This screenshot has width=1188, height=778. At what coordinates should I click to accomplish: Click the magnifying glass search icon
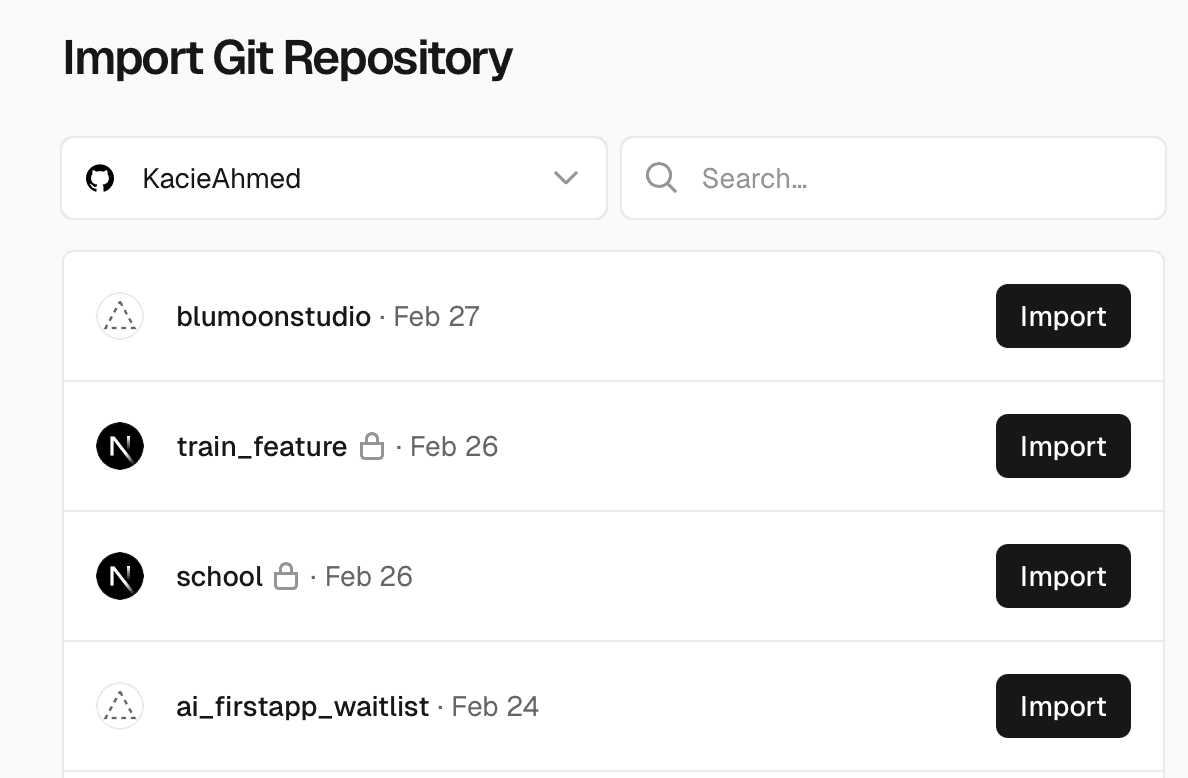(660, 177)
